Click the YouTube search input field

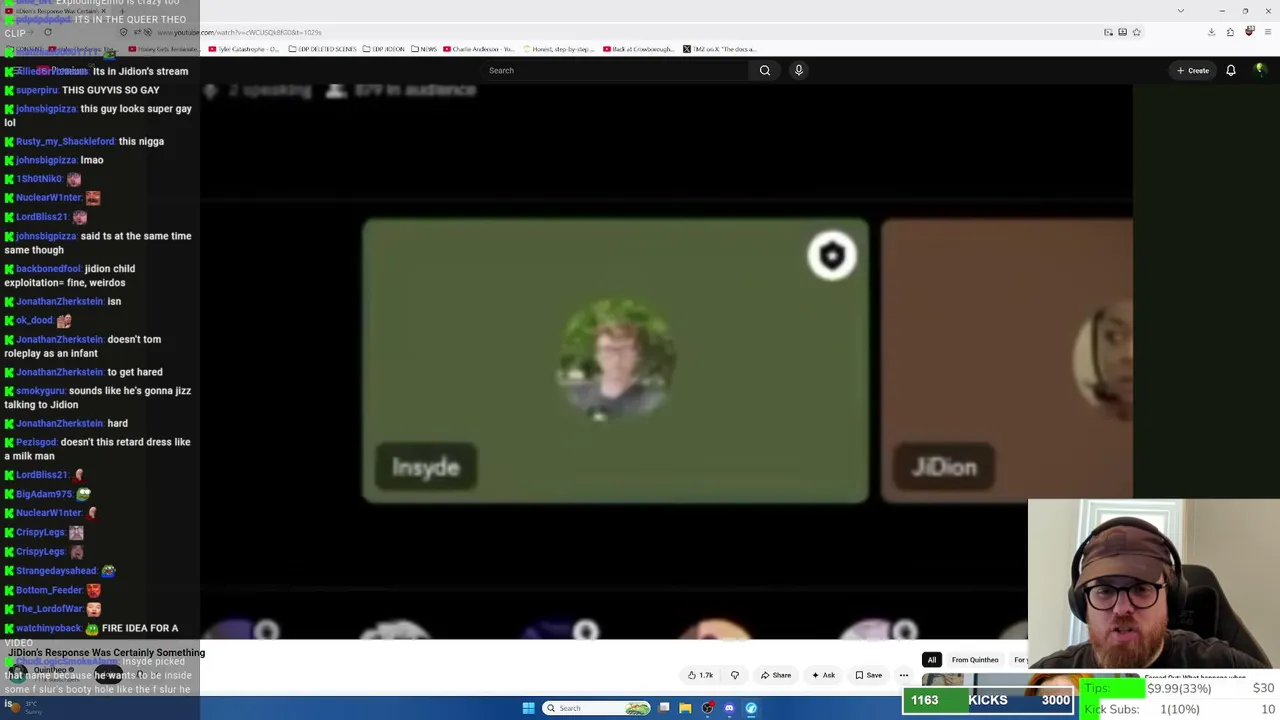pyautogui.click(x=615, y=70)
